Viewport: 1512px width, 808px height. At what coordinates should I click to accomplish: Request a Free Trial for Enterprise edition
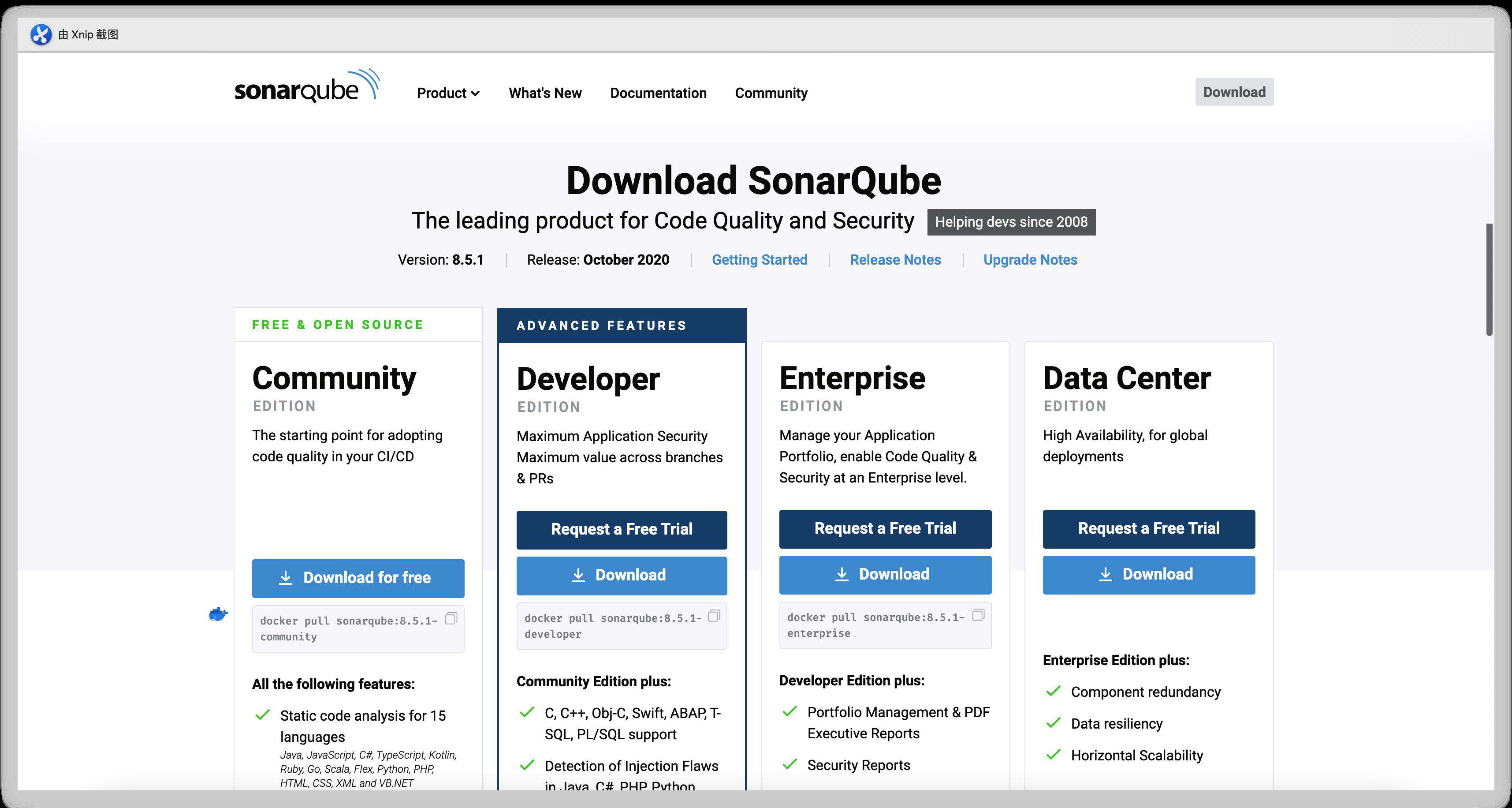click(x=885, y=528)
